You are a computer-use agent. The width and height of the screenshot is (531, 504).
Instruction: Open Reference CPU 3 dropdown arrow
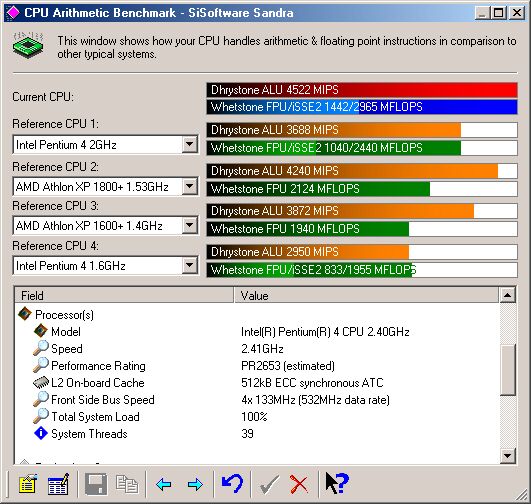click(x=190, y=226)
